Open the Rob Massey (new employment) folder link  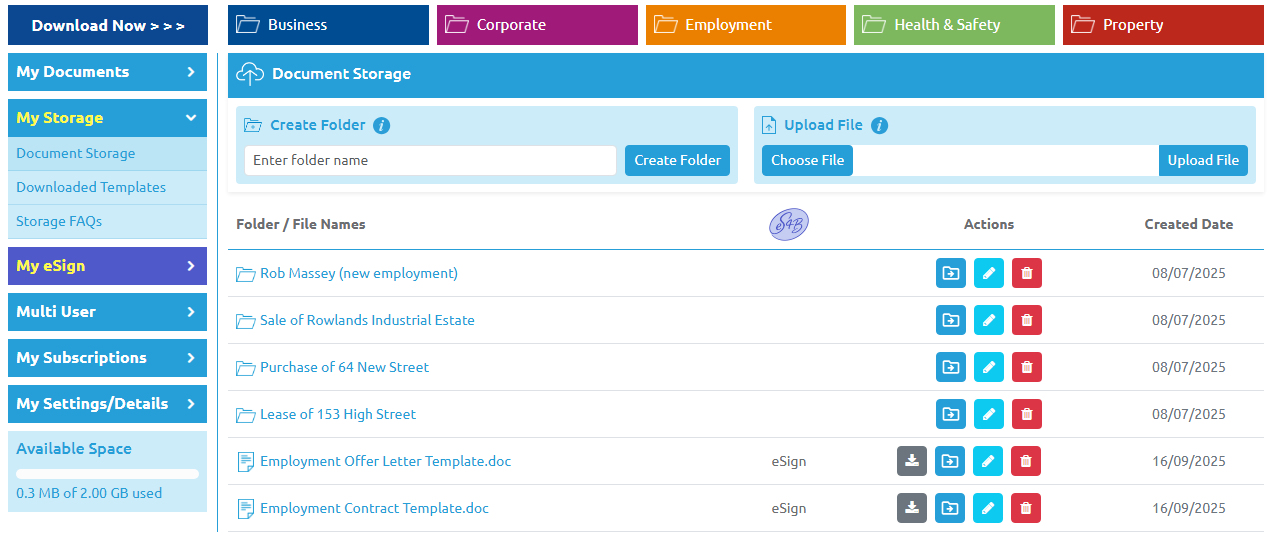point(358,273)
